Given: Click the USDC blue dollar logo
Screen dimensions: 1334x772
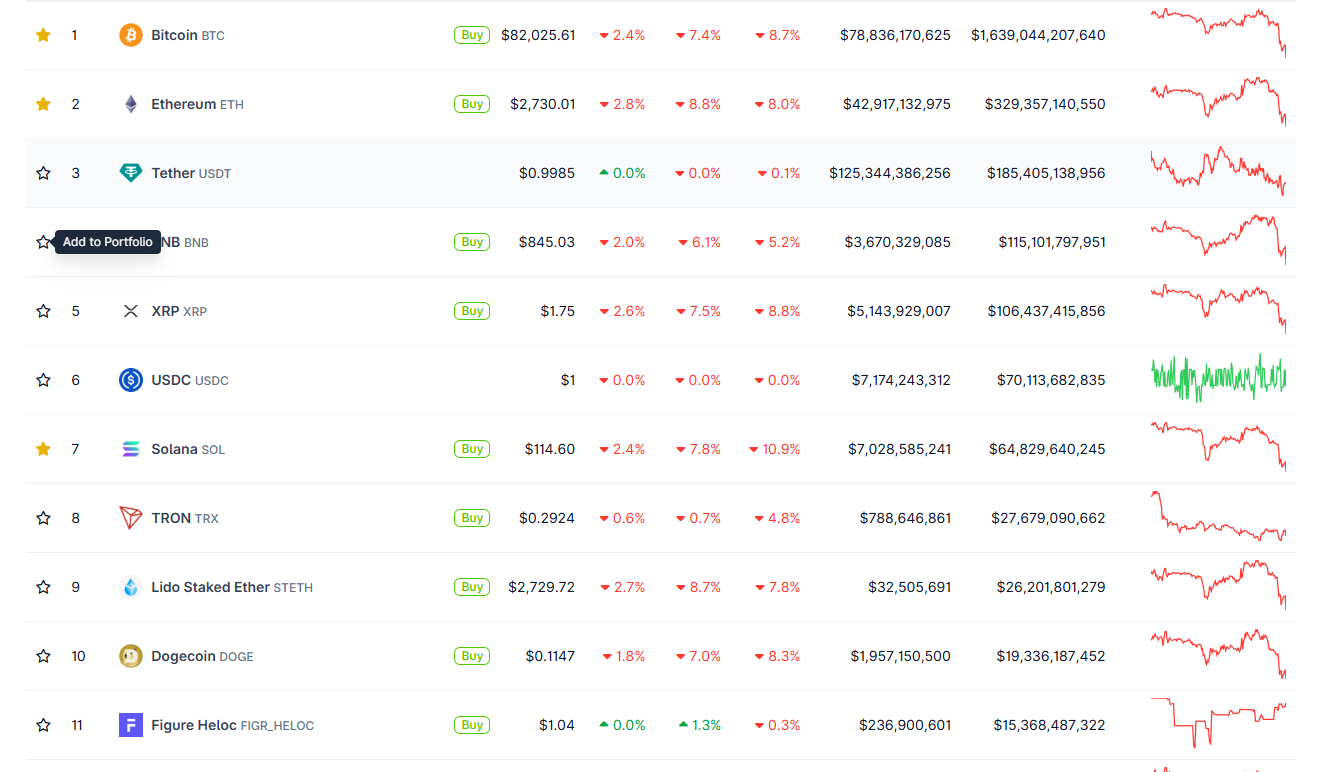Looking at the screenshot, I should coord(130,379).
